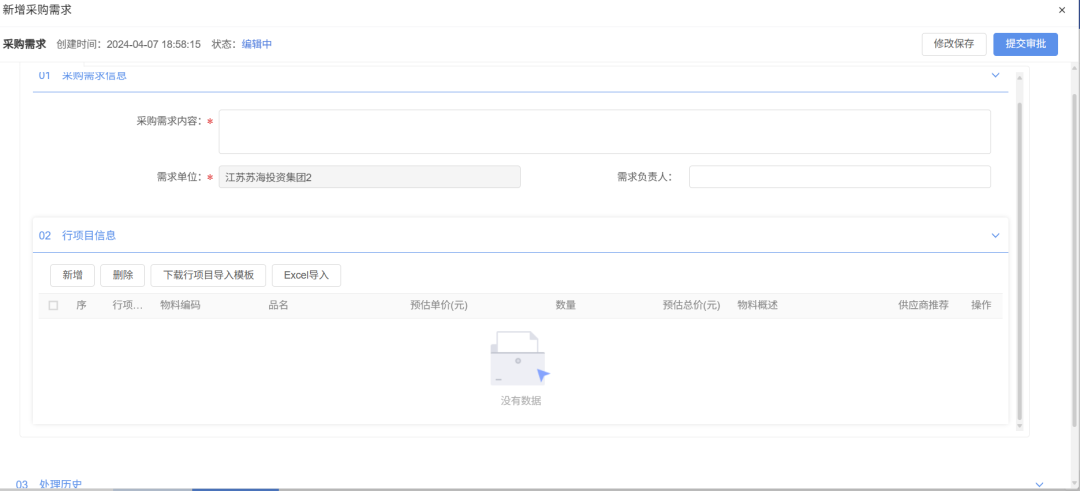This screenshot has width=1080, height=491.
Task: Close the 新增采购需求 dialog
Action: pyautogui.click(x=1061, y=9)
